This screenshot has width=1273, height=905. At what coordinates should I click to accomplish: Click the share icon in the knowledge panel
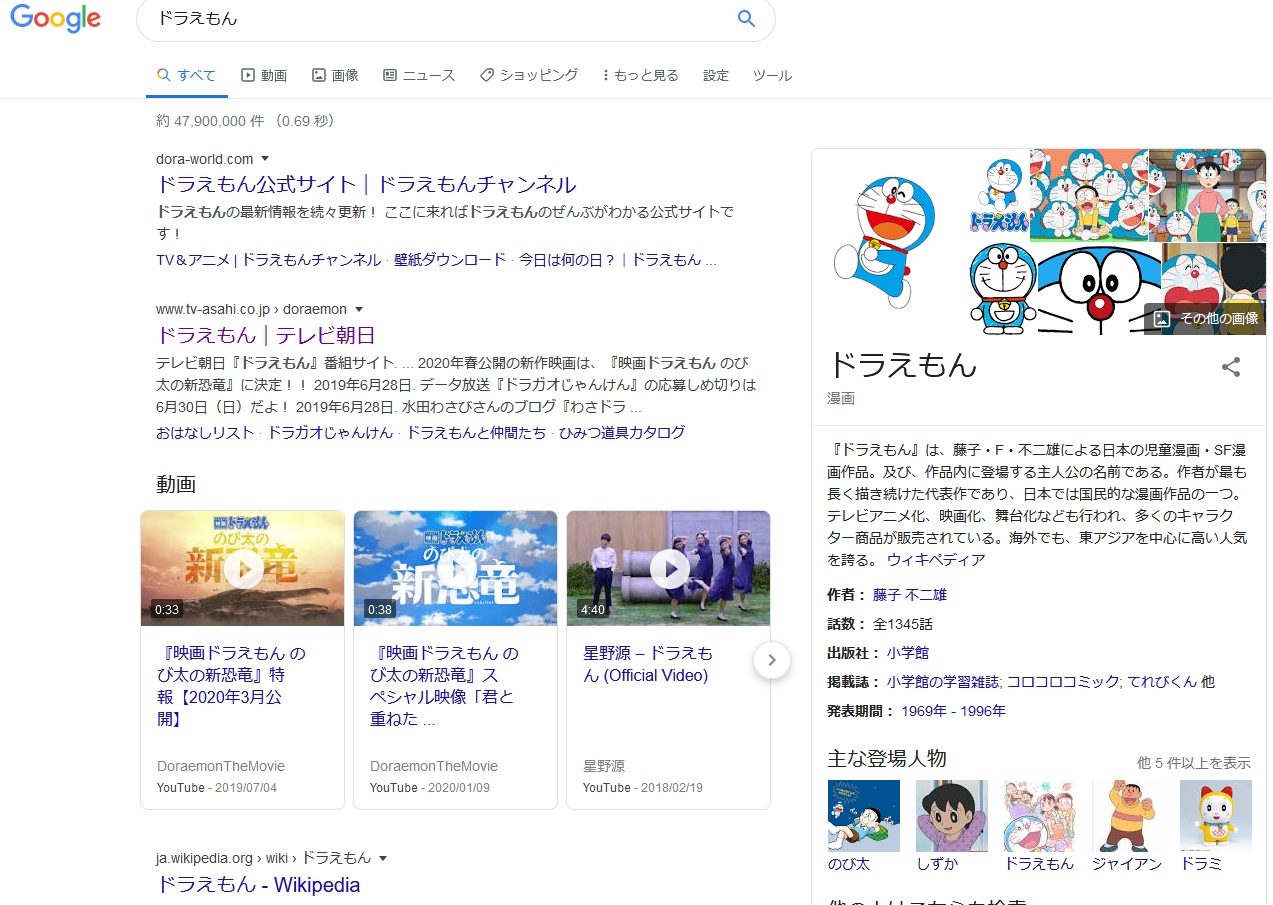pyautogui.click(x=1231, y=367)
